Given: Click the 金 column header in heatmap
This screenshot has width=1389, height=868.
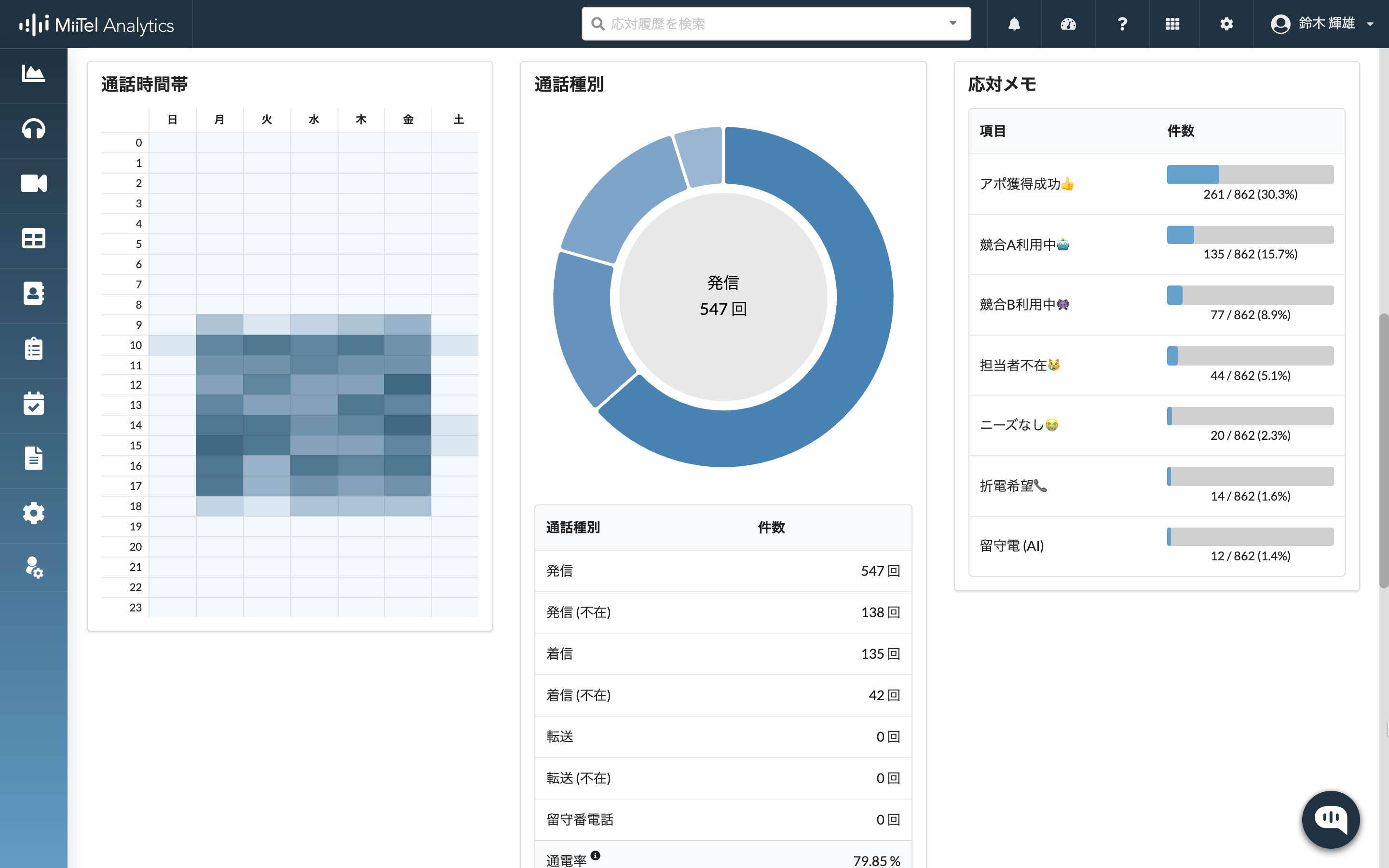Looking at the screenshot, I should tap(408, 120).
